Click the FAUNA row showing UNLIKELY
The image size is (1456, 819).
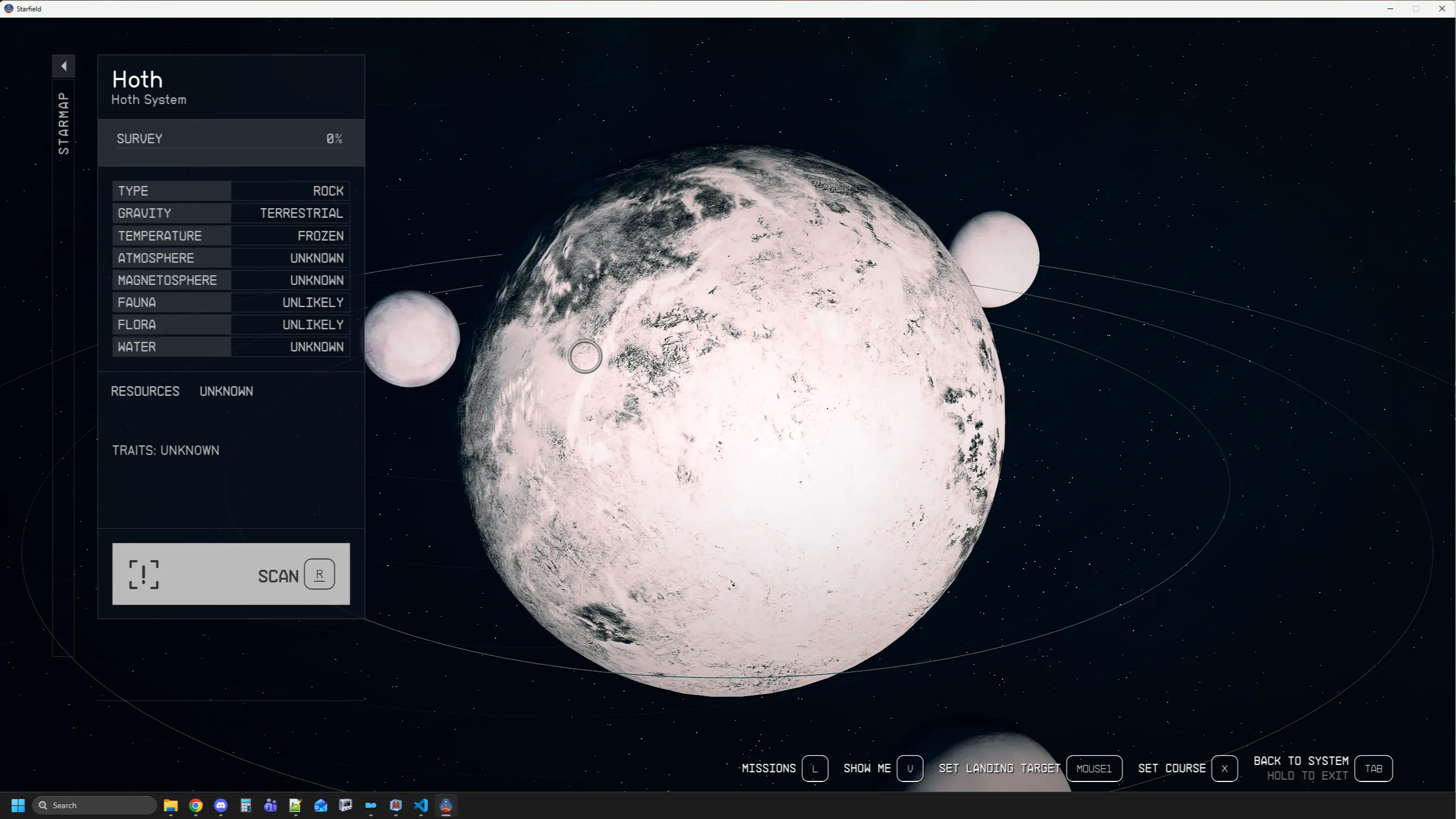point(231,303)
